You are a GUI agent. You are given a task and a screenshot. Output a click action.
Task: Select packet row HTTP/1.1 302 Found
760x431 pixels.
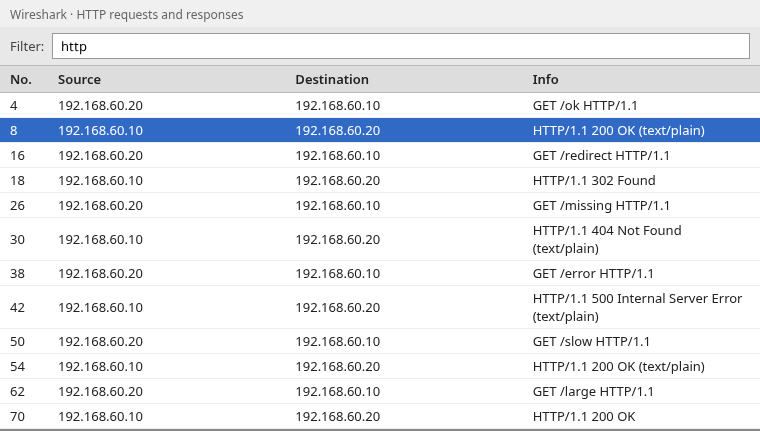tap(380, 180)
